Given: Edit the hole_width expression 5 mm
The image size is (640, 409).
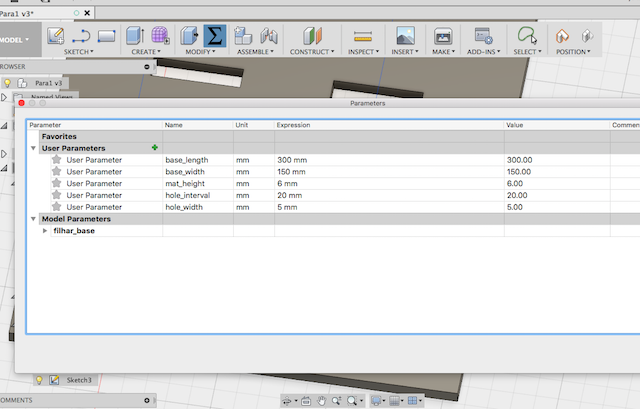Looking at the screenshot, I should click(389, 207).
